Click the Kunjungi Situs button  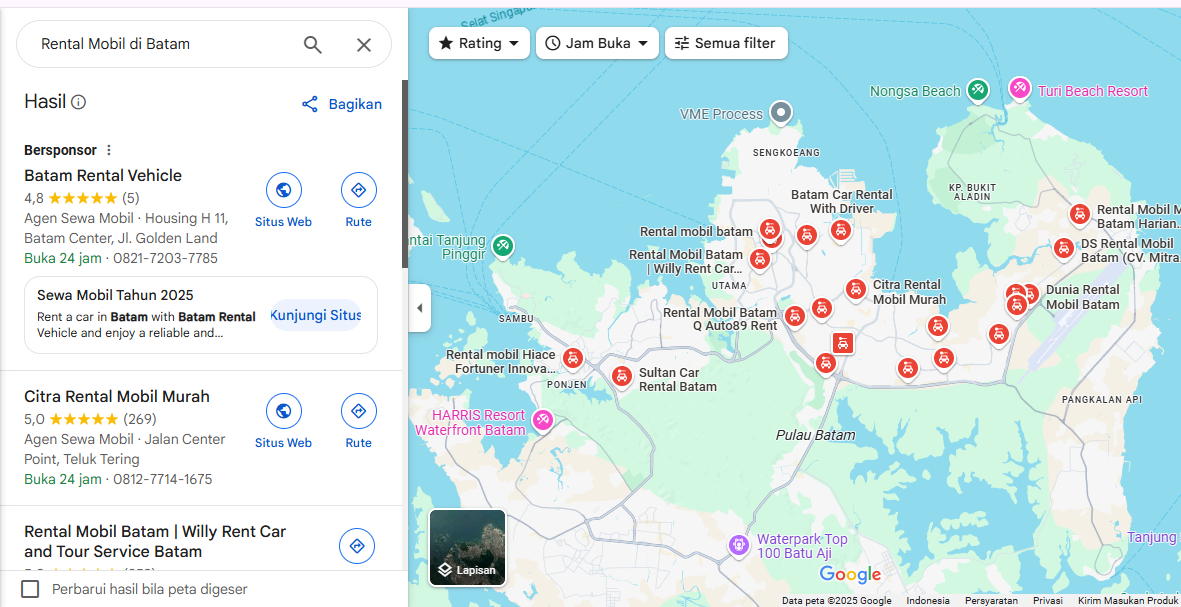point(316,315)
